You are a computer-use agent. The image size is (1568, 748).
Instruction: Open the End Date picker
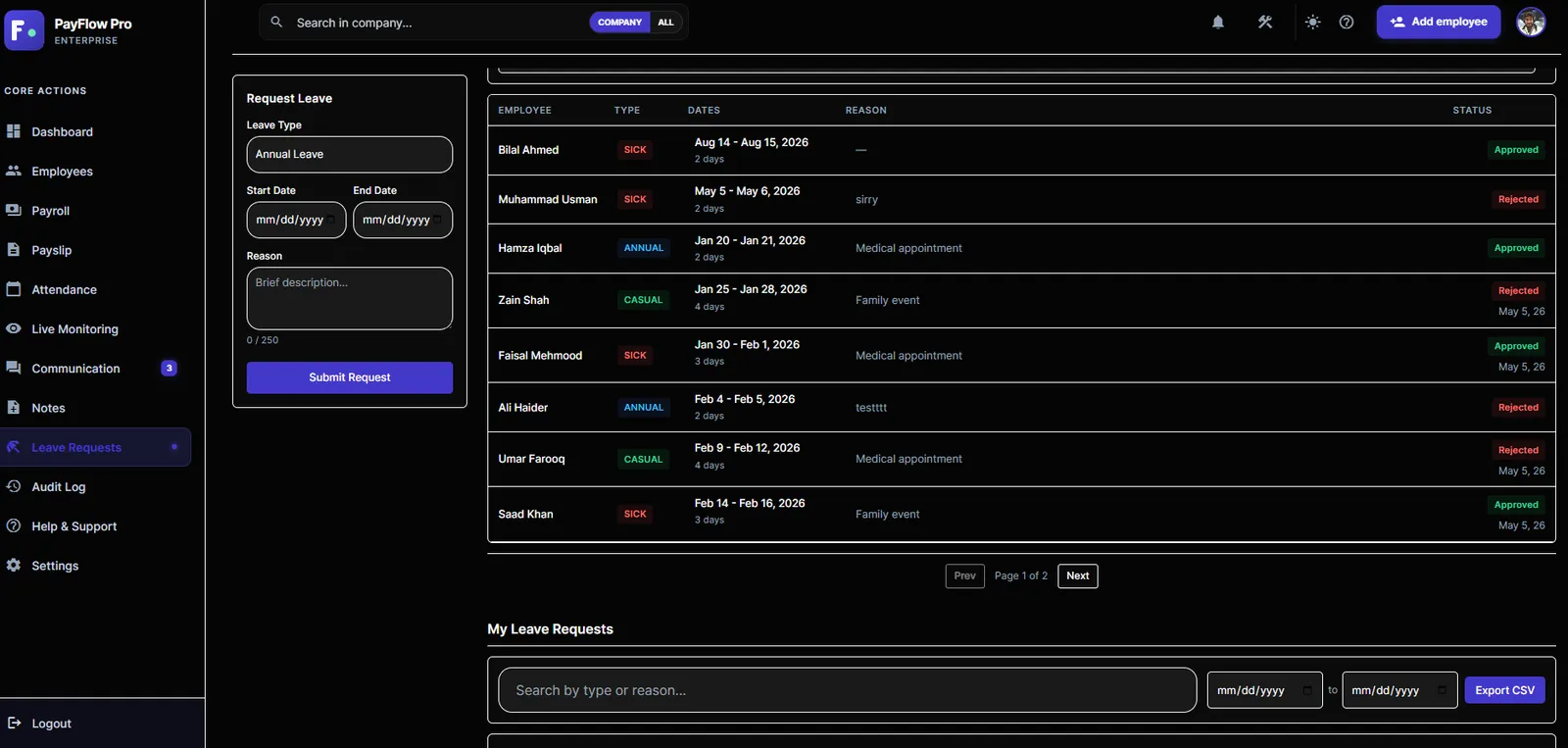(x=403, y=220)
